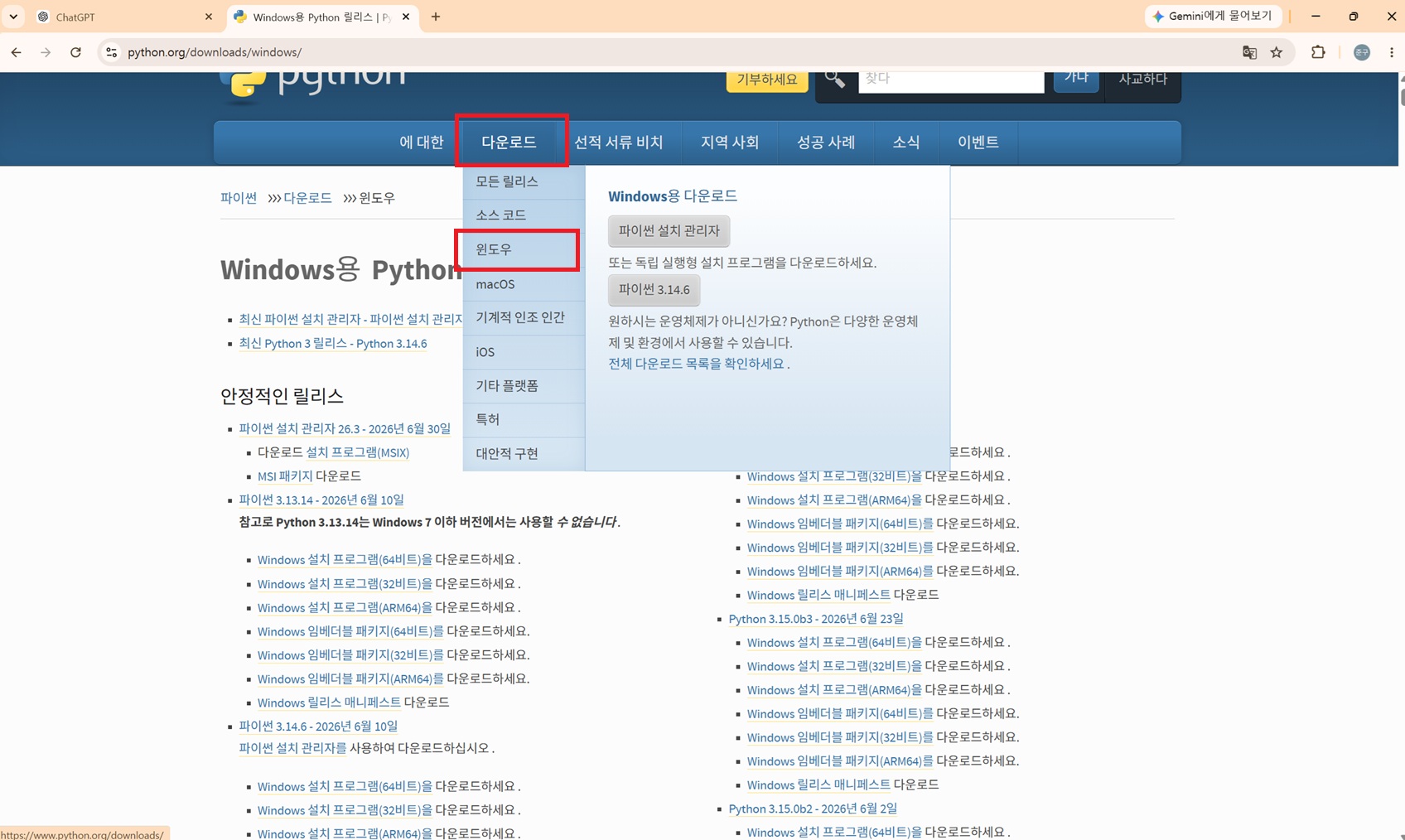Viewport: 1405px width, 840px height.
Task: Click 32비트 installer link under Python 3.15.0b3
Action: 834,667
